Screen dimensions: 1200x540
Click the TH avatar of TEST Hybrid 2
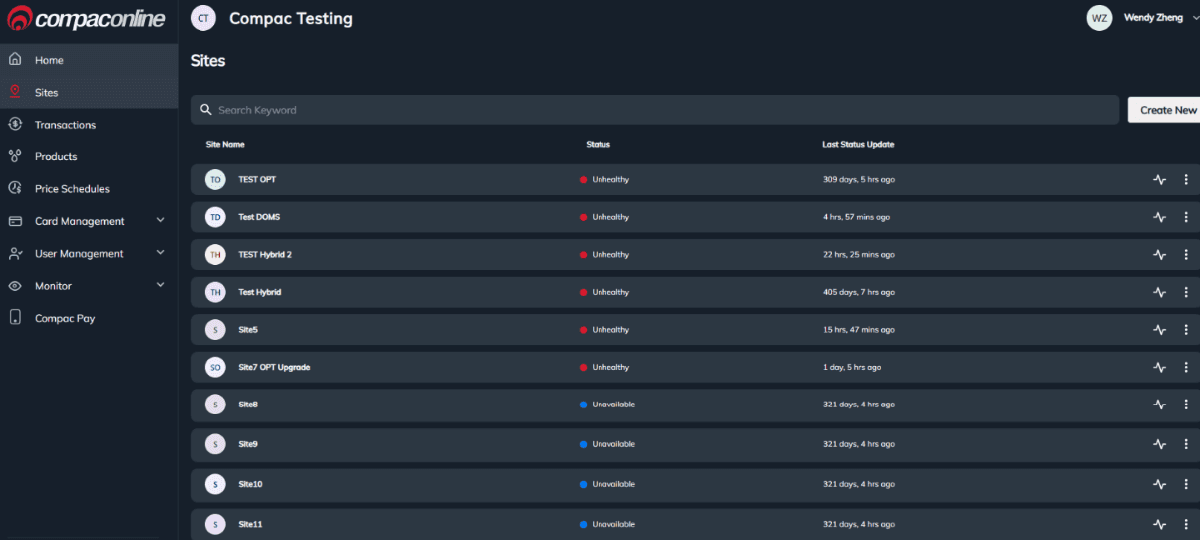click(215, 255)
